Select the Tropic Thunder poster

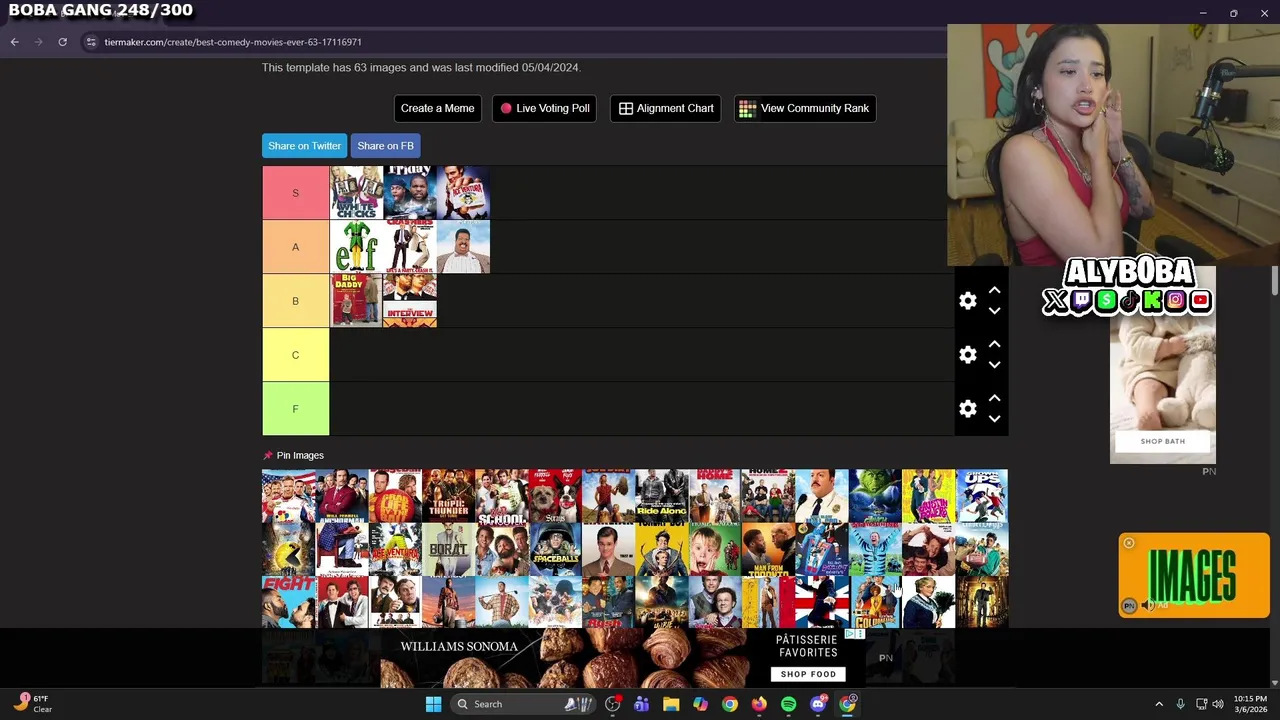[x=448, y=496]
